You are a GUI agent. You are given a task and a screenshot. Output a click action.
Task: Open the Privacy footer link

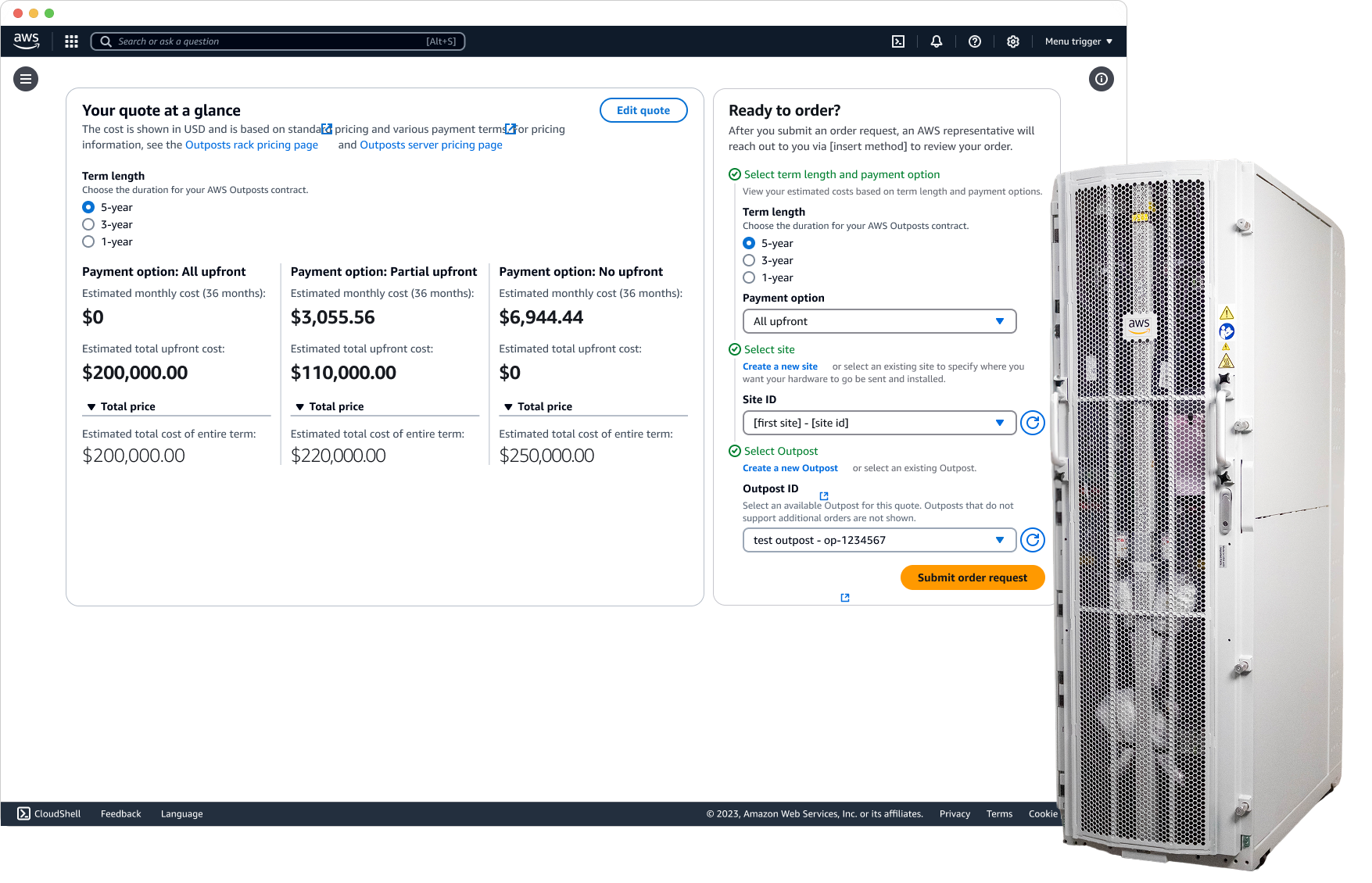click(x=955, y=813)
